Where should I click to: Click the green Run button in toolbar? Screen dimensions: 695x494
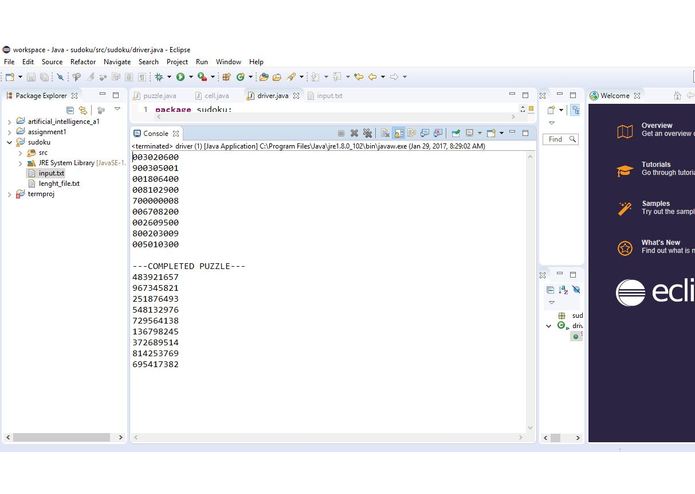click(180, 77)
